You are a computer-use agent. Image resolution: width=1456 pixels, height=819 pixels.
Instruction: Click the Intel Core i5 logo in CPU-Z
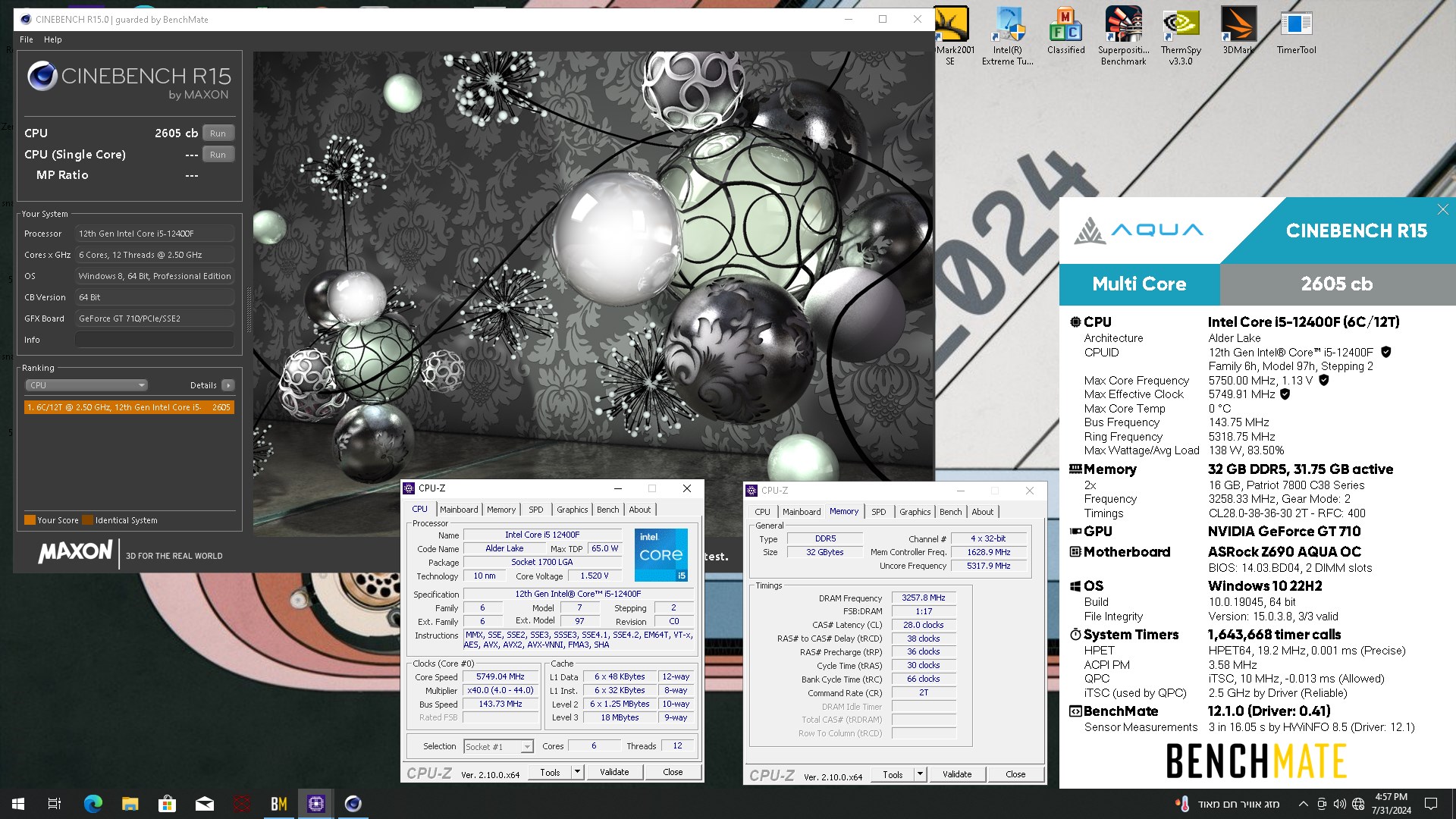pyautogui.click(x=661, y=554)
